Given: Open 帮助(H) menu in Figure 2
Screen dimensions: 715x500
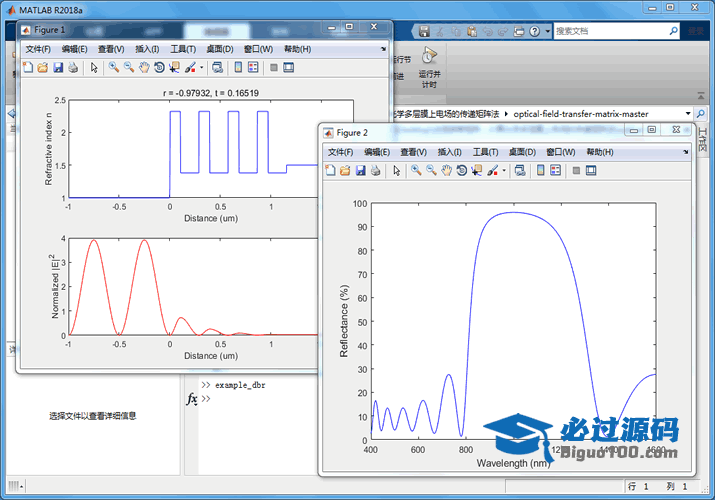Looking at the screenshot, I should point(600,152).
